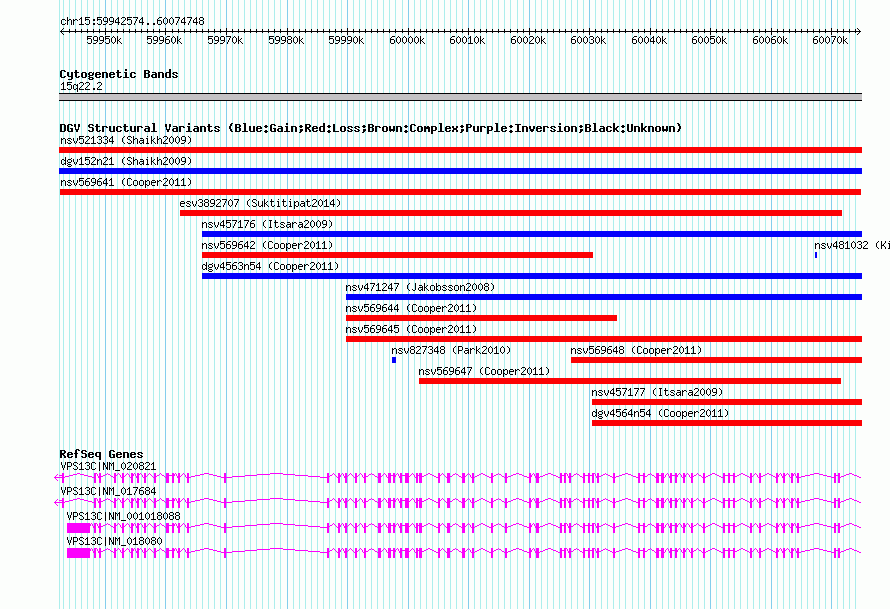Click the VPS13C|NM_017684 gene label

tap(108, 491)
